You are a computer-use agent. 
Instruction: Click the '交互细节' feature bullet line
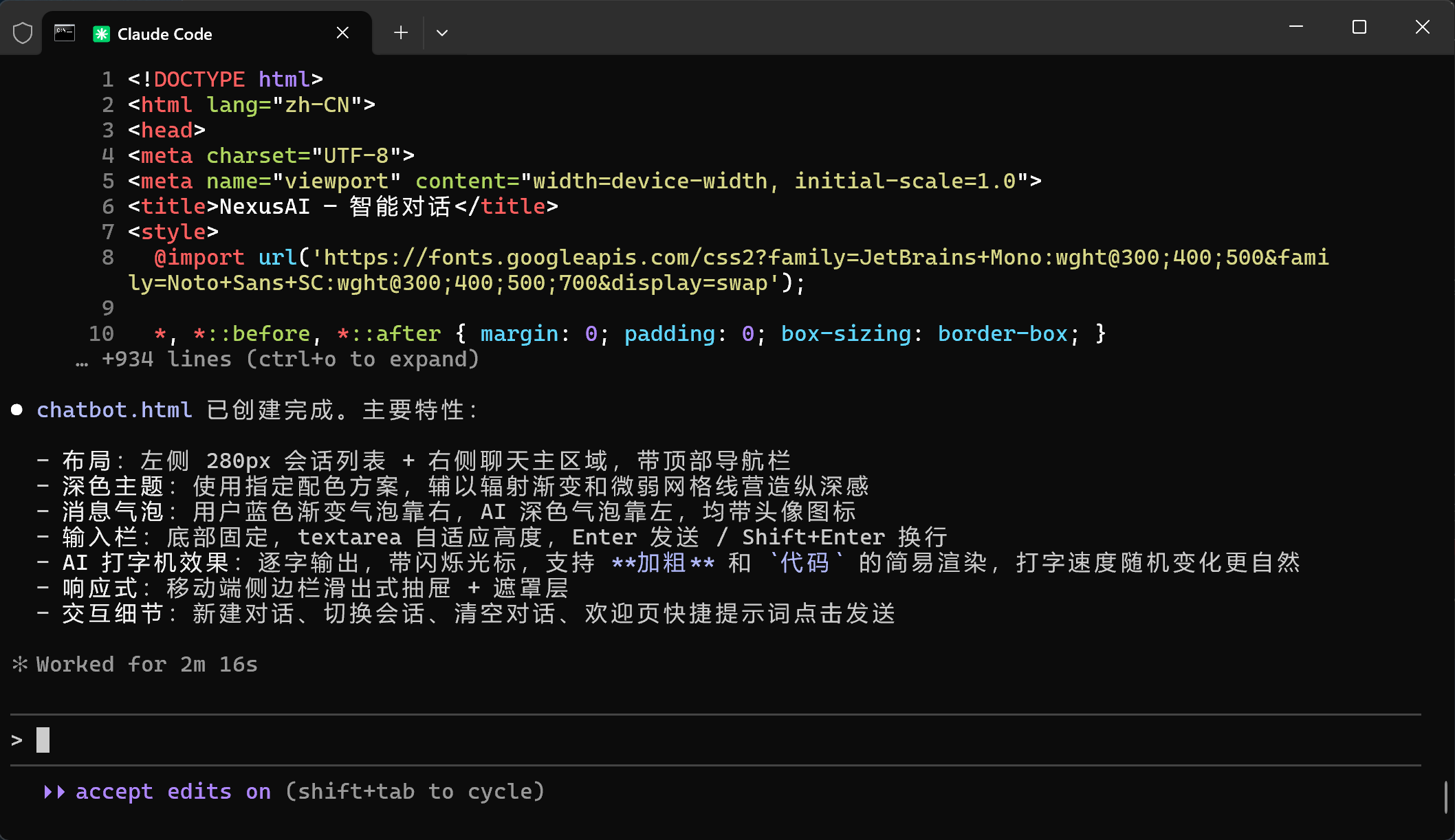466,614
